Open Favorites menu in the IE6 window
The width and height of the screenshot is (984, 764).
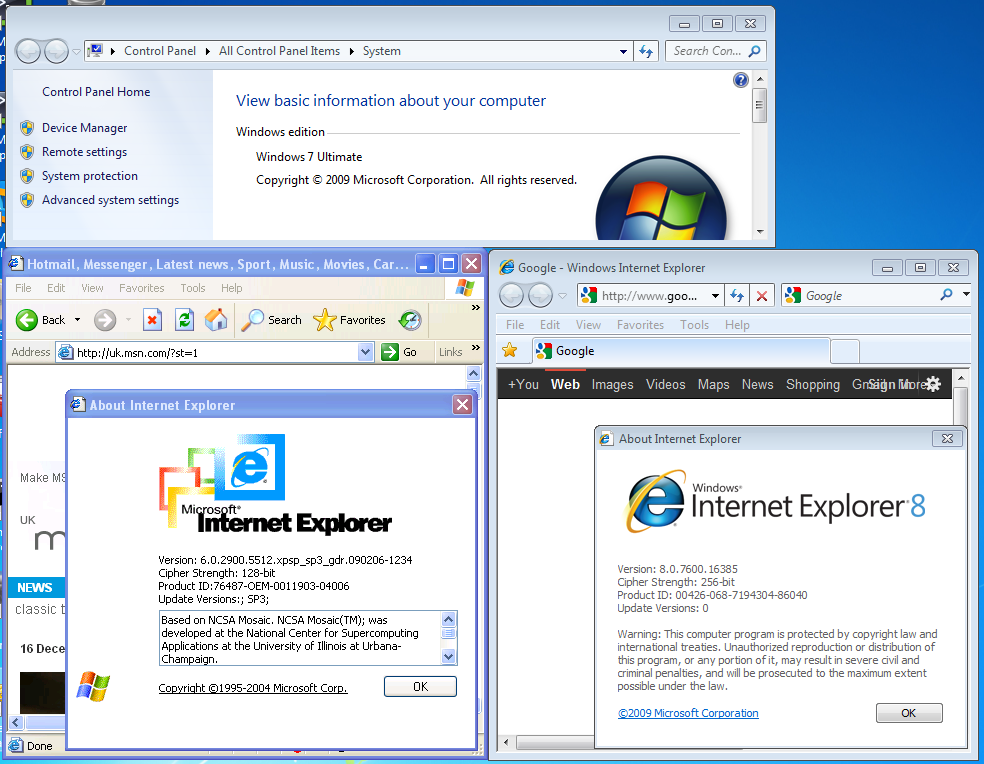pos(142,288)
